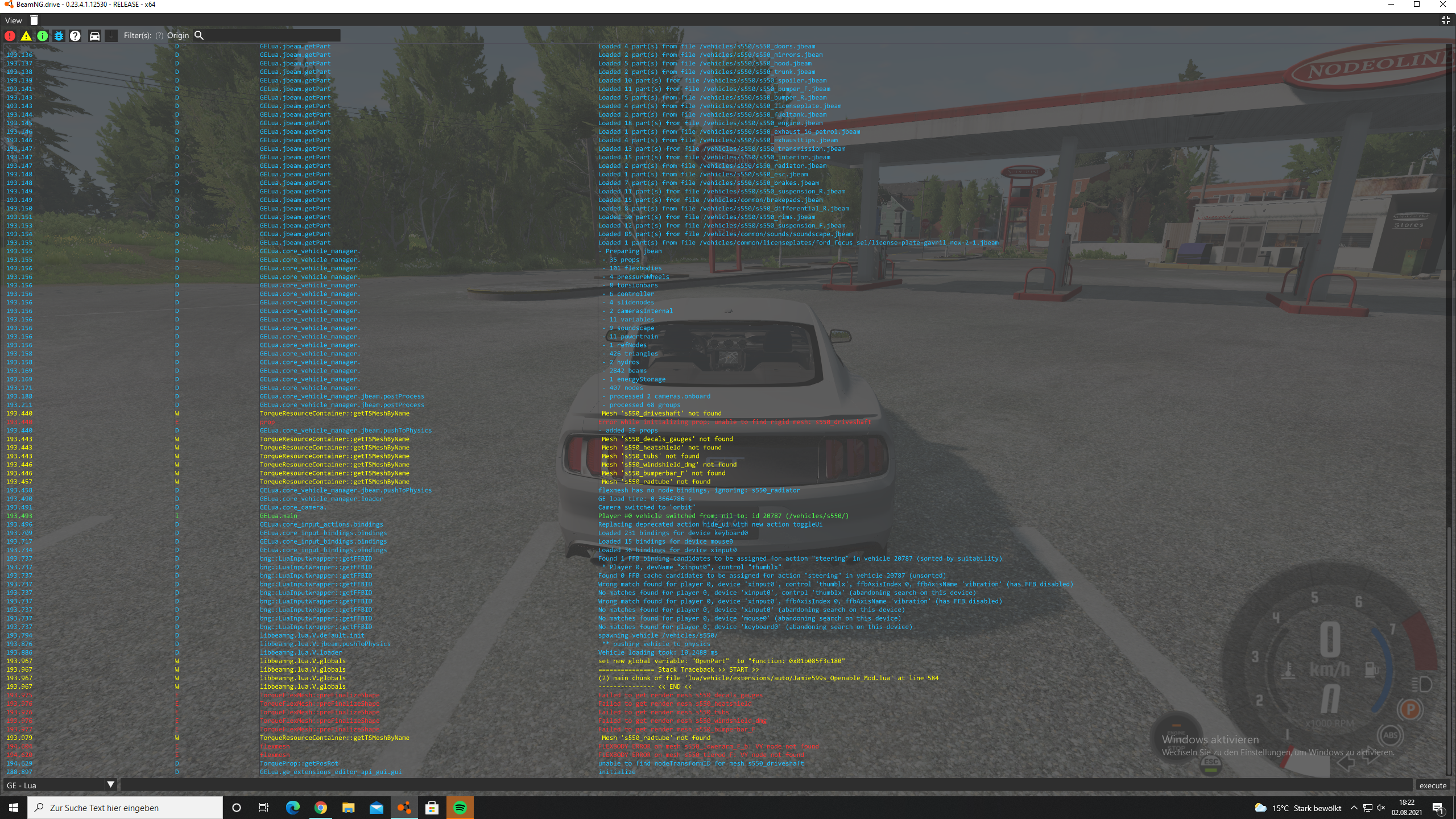Select log line "- 426 triangles"
This screenshot has height=819, width=1456.
pos(630,354)
